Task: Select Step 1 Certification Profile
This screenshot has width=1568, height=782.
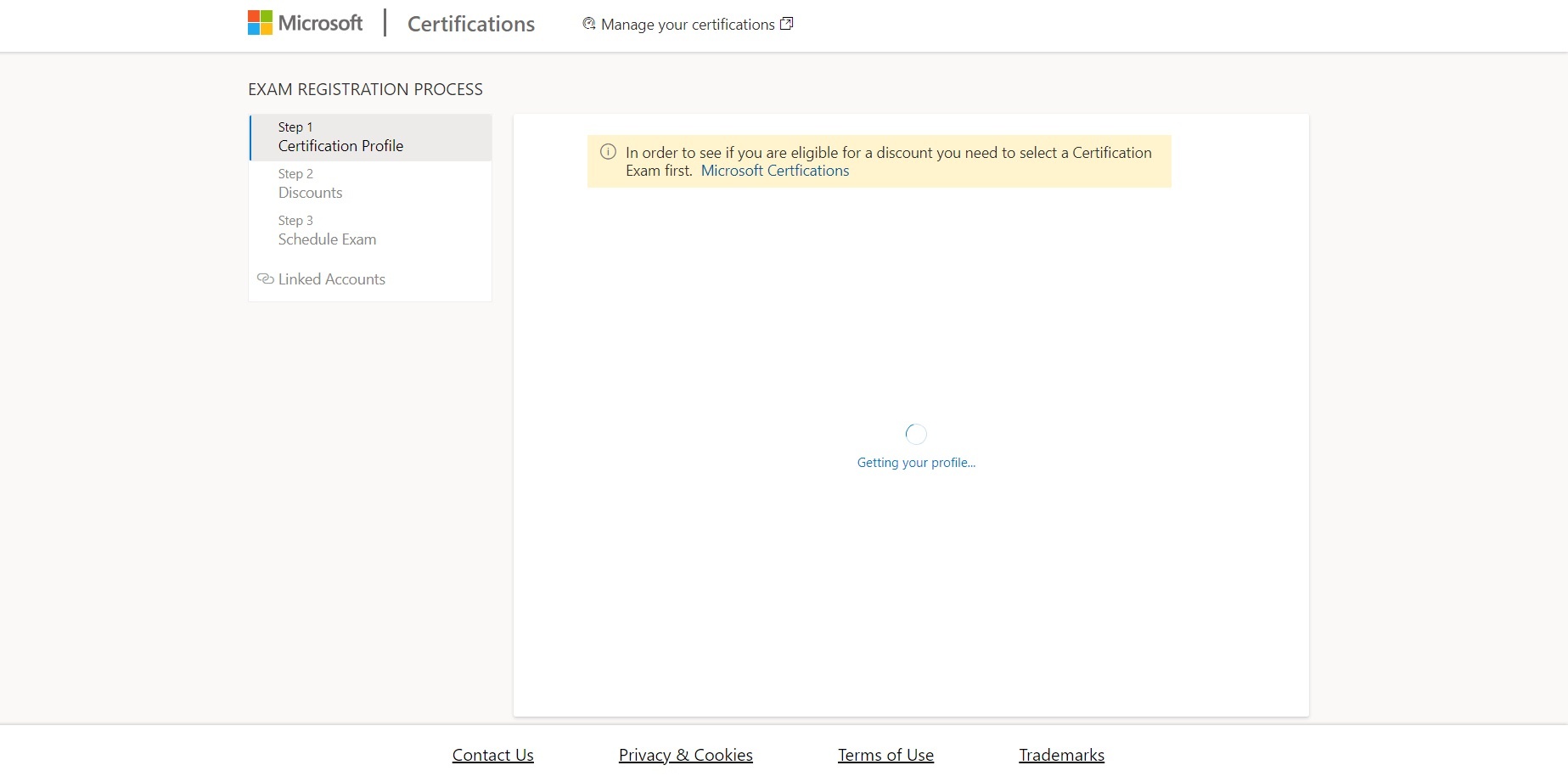Action: point(371,138)
